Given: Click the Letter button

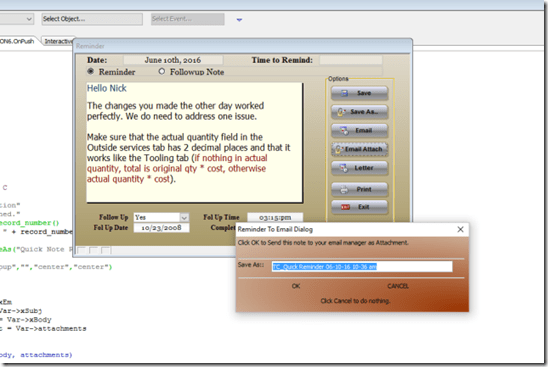Looking at the screenshot, I should click(359, 168).
